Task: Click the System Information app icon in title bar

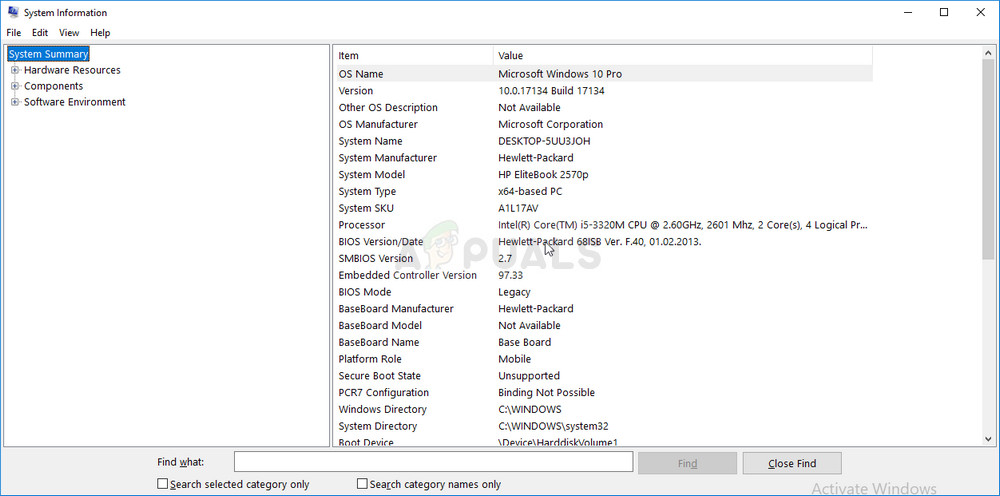Action: tap(11, 13)
